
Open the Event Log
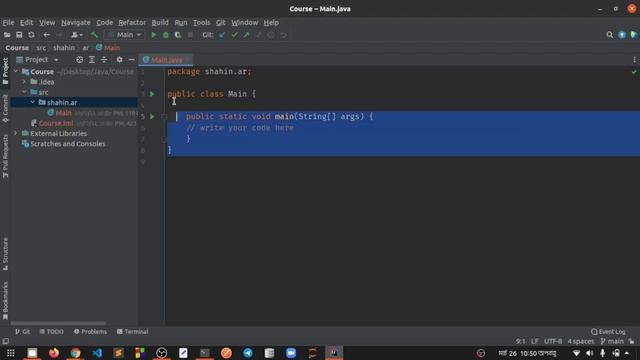(608, 332)
